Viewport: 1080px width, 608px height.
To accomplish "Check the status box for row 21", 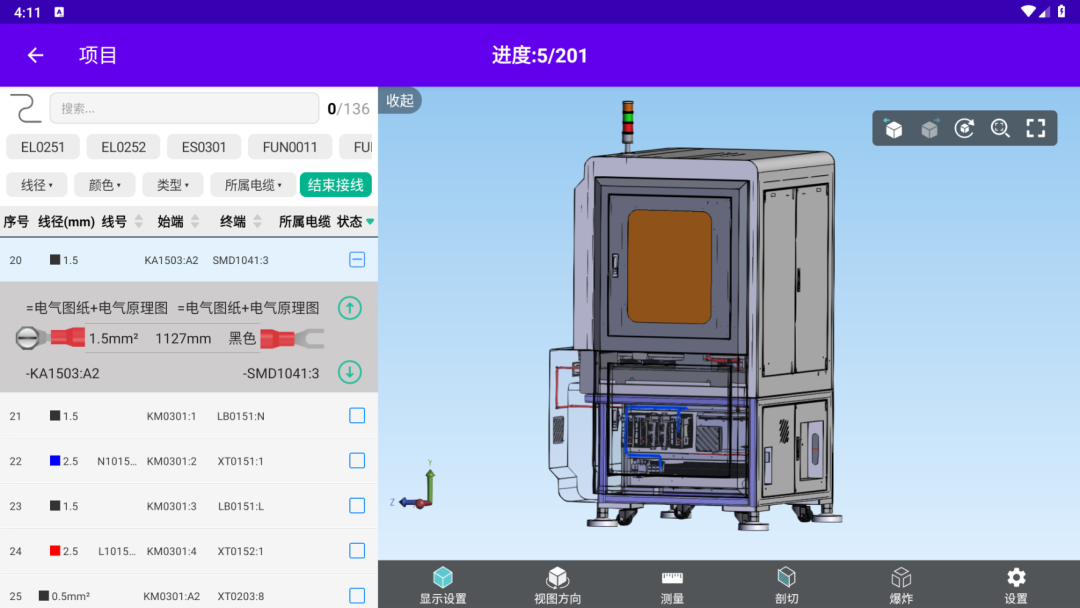I will pyautogui.click(x=357, y=415).
